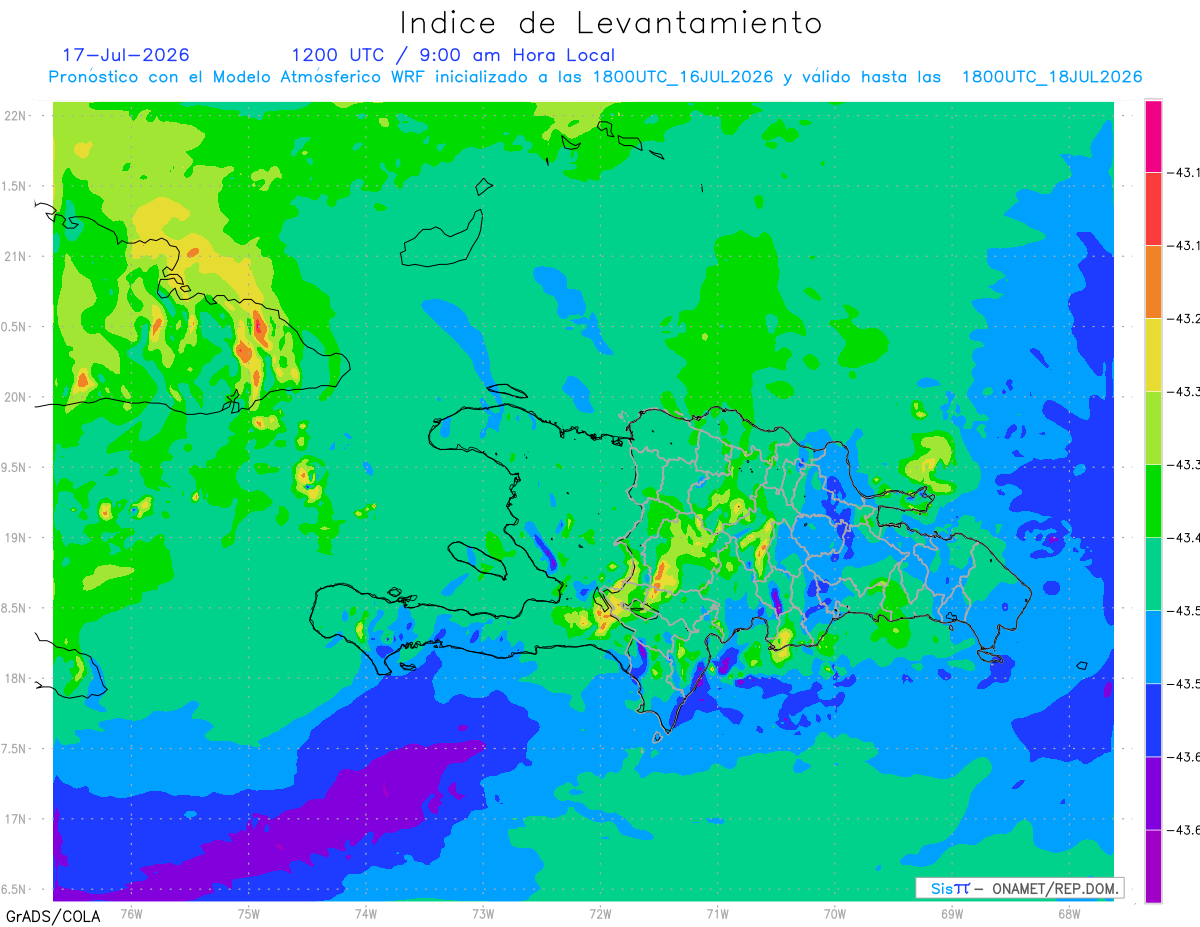This screenshot has height=927, width=1200.
Task: Click the dark blue legend swatch
Action: coord(1153,720)
